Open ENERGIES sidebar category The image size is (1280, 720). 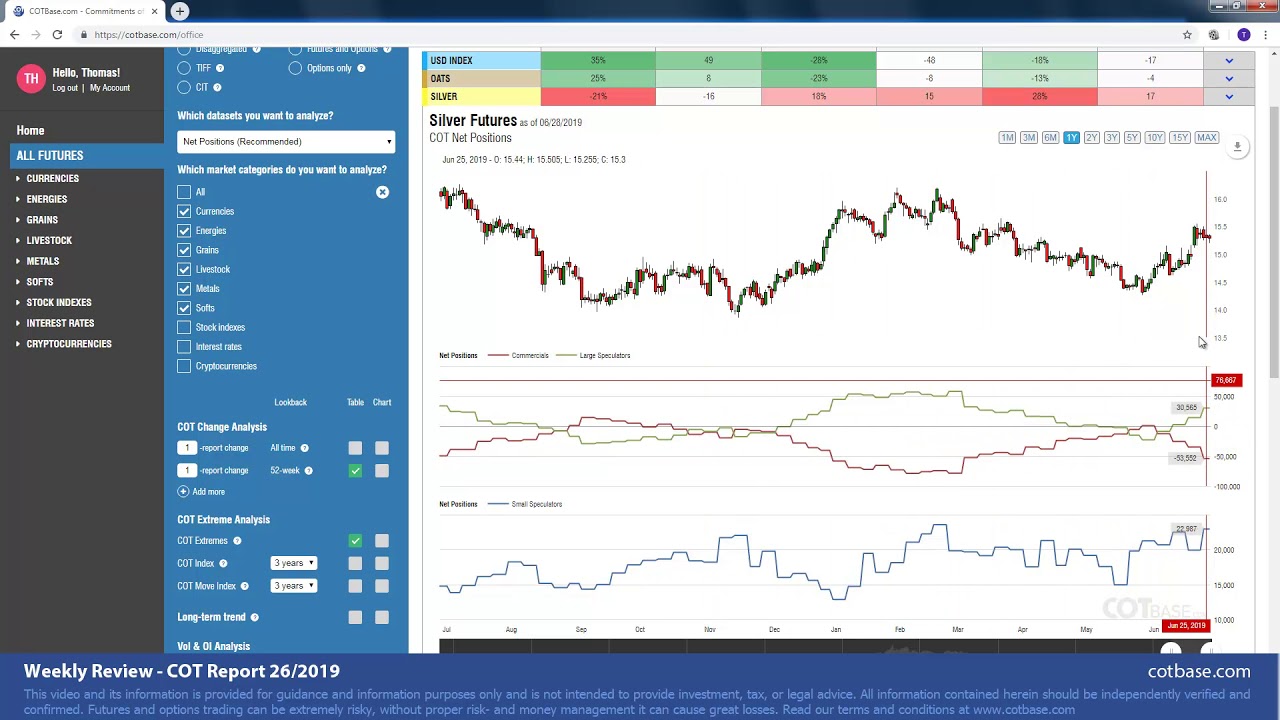tap(47, 199)
